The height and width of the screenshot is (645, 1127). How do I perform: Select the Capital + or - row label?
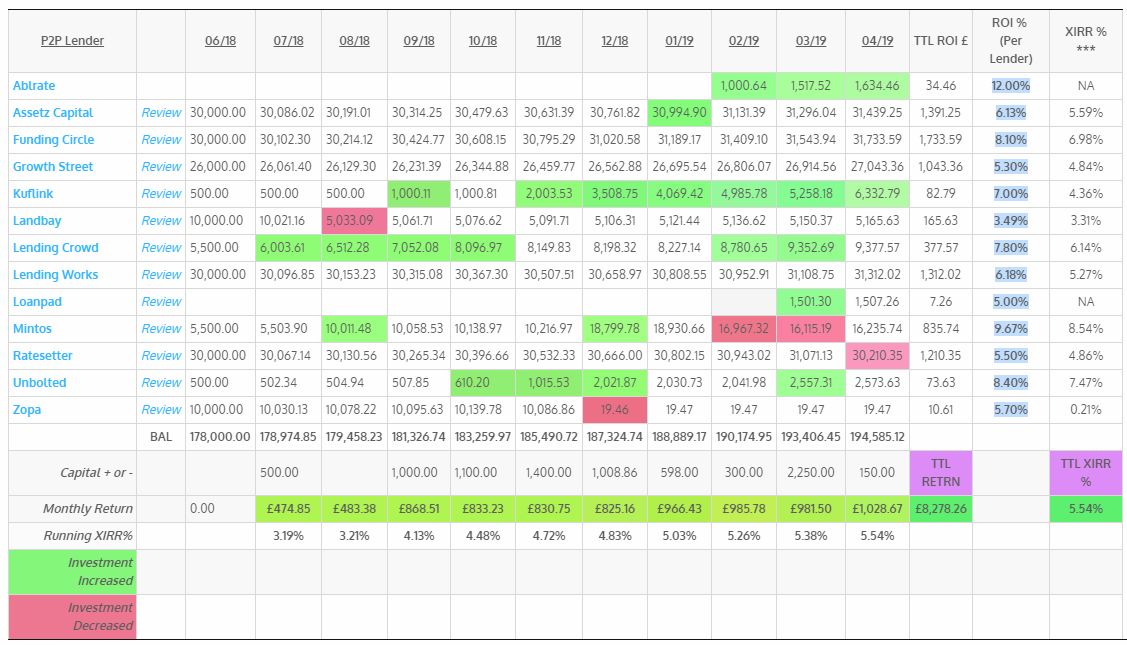[x=96, y=472]
